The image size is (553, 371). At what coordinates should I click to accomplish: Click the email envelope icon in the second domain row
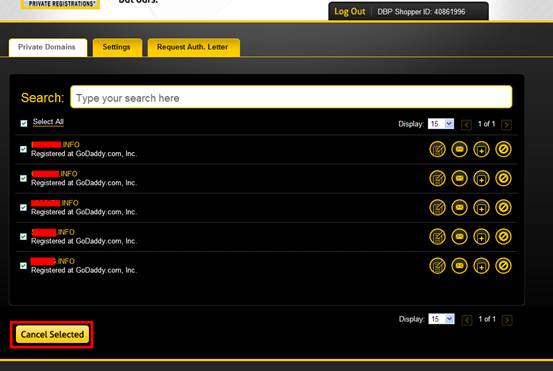(x=459, y=178)
